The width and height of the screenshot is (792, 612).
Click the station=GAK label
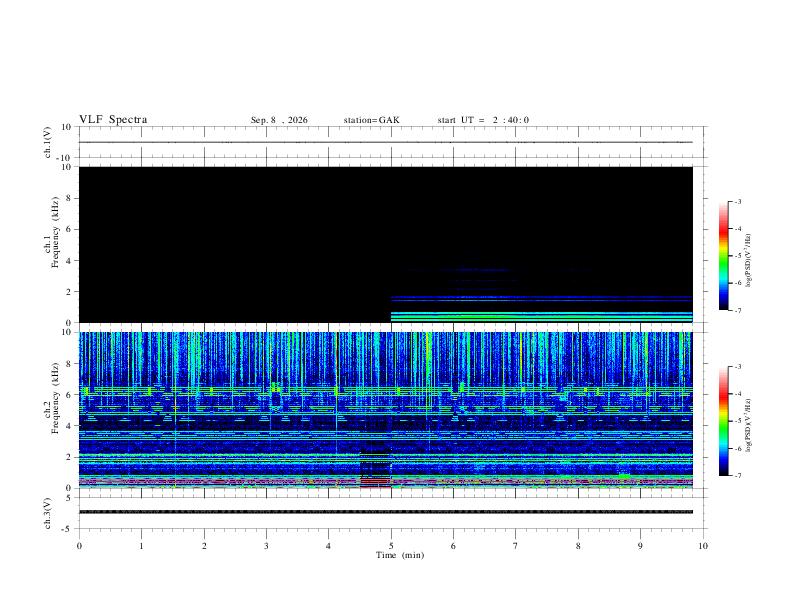tap(371, 120)
